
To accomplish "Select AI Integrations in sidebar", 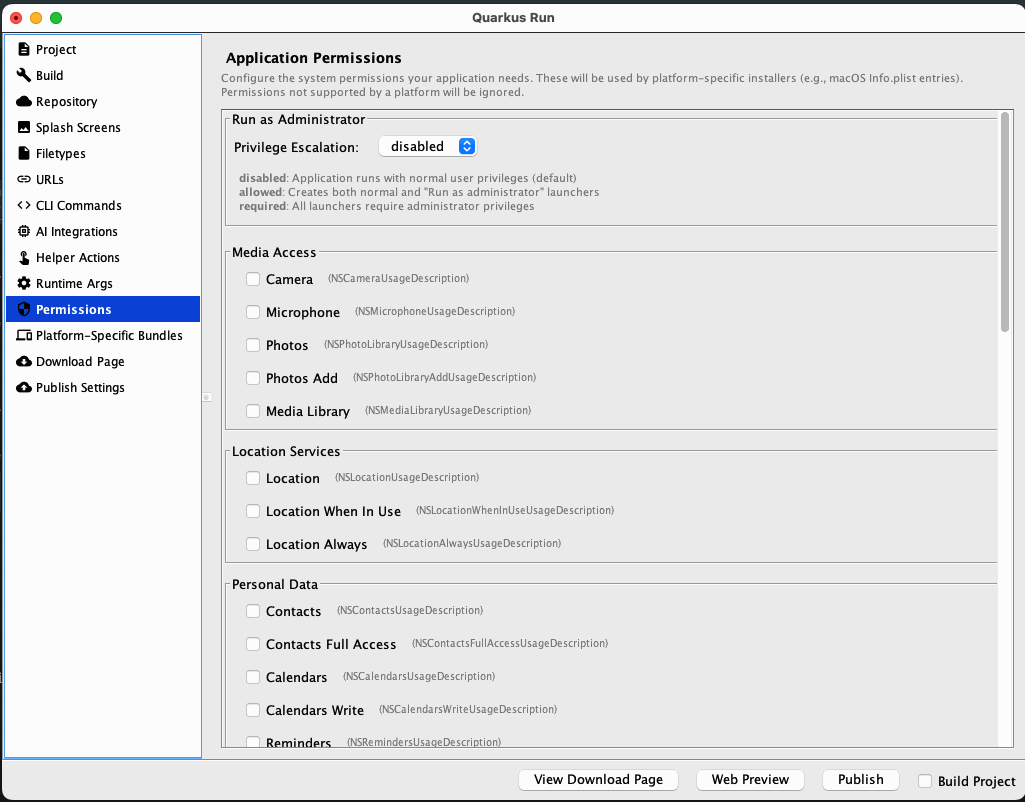I will (103, 231).
